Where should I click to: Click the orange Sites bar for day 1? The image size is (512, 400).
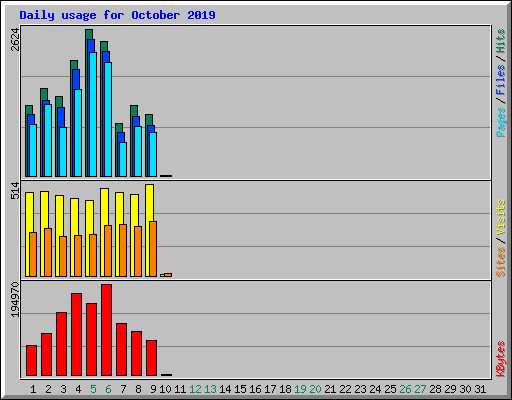[x=33, y=254]
